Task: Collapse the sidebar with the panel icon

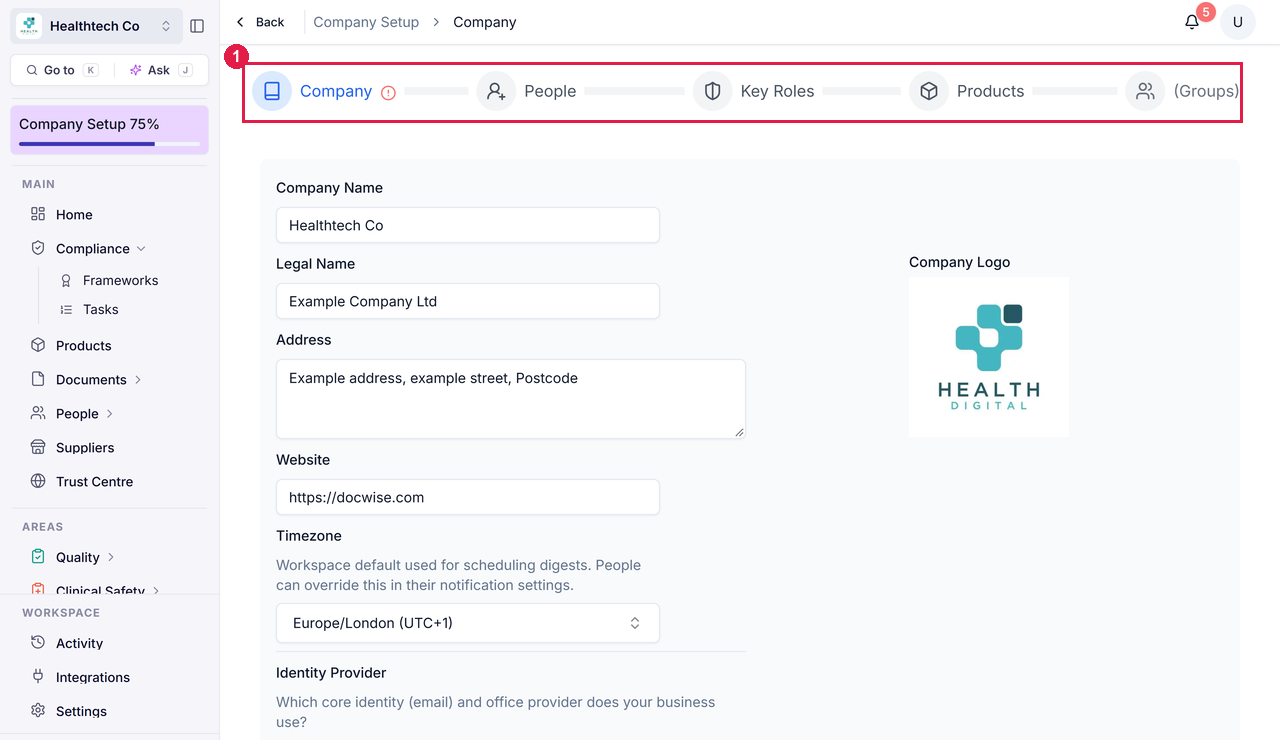Action: coord(197,26)
